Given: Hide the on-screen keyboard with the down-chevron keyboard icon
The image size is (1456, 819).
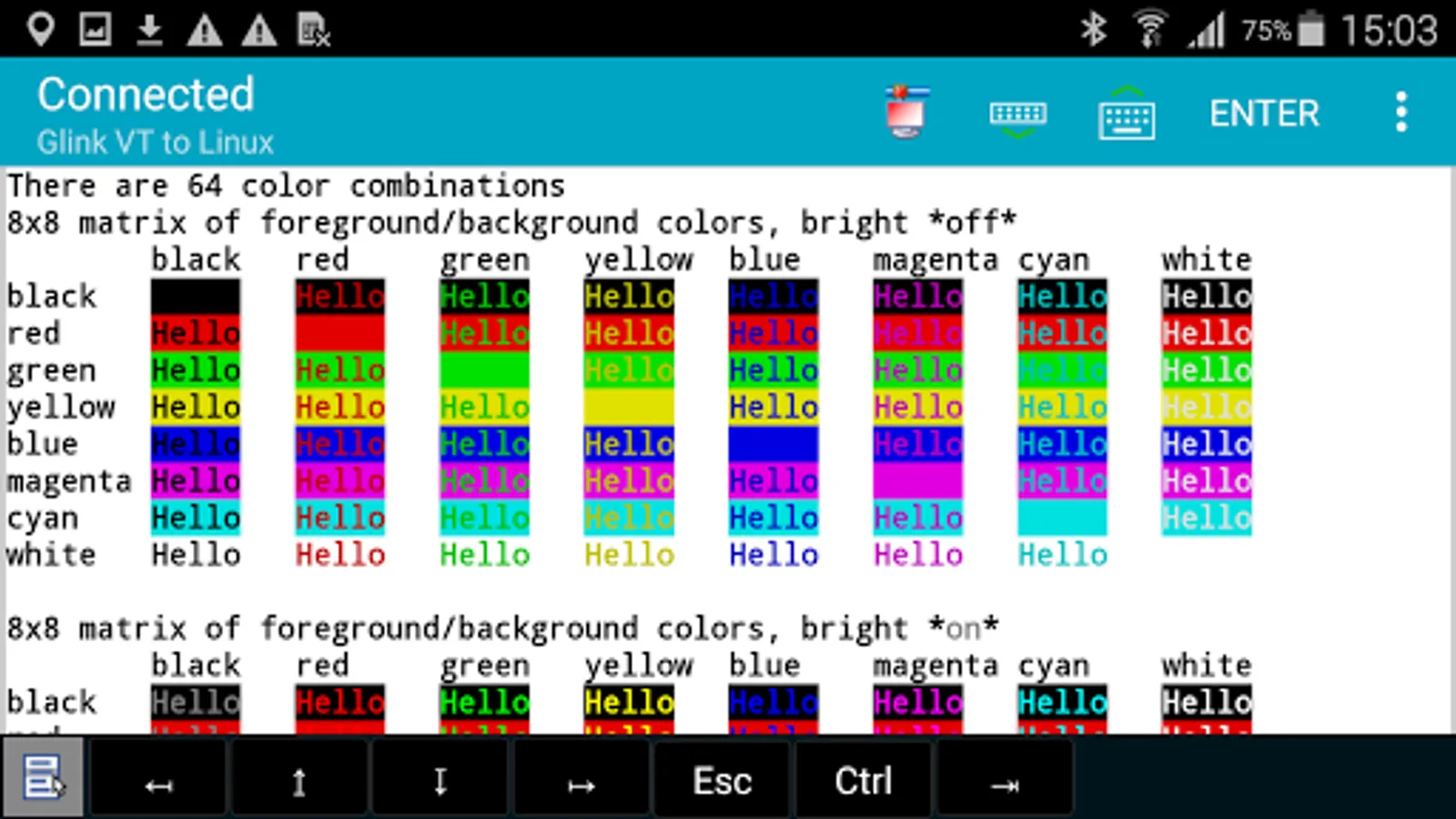Looking at the screenshot, I should pos(1017,118).
